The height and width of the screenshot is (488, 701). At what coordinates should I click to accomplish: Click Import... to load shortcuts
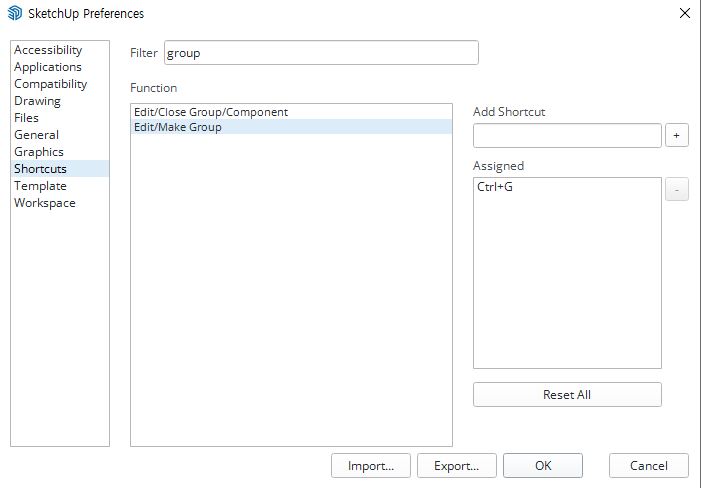tap(371, 466)
